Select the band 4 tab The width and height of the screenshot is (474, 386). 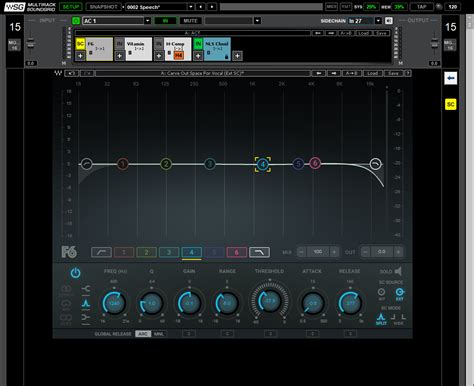coord(191,252)
